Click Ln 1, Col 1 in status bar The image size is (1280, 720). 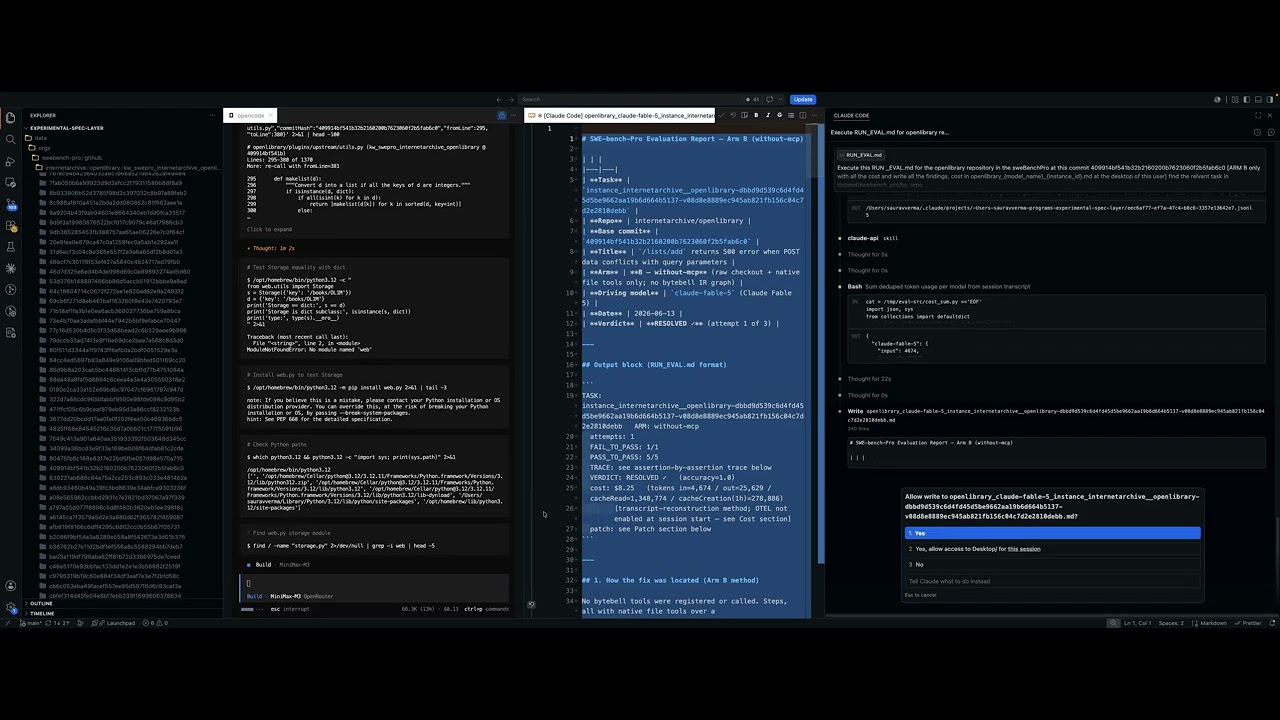(x=1138, y=623)
